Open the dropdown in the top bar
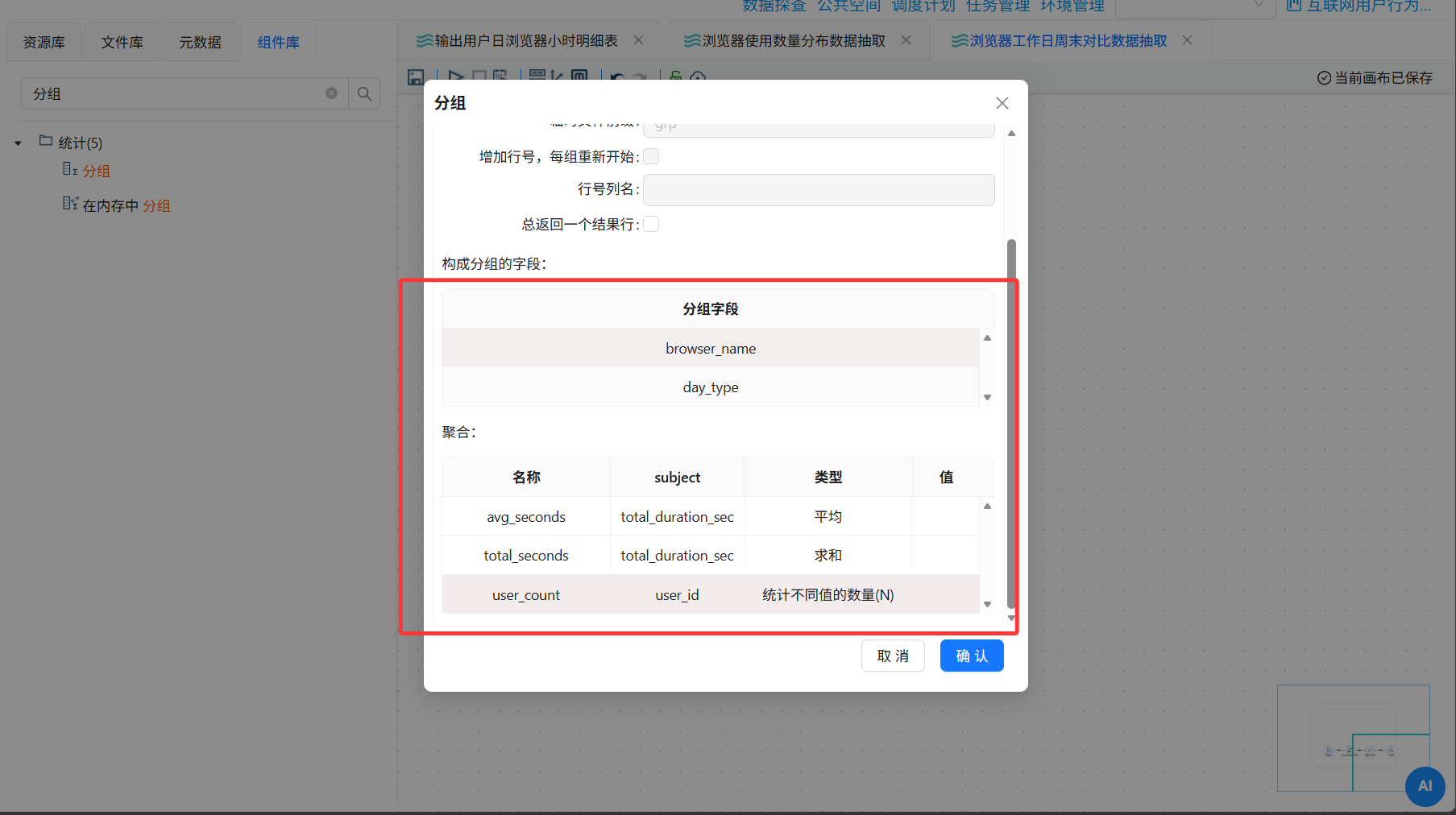The height and width of the screenshot is (815, 1456). point(1196,6)
